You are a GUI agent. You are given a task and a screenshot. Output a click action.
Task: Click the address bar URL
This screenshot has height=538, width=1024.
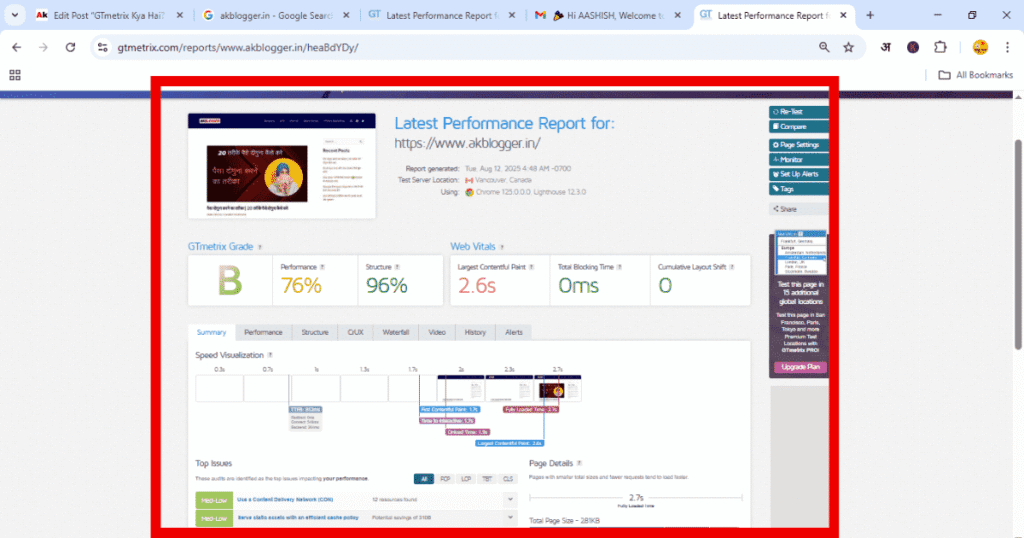tap(238, 47)
